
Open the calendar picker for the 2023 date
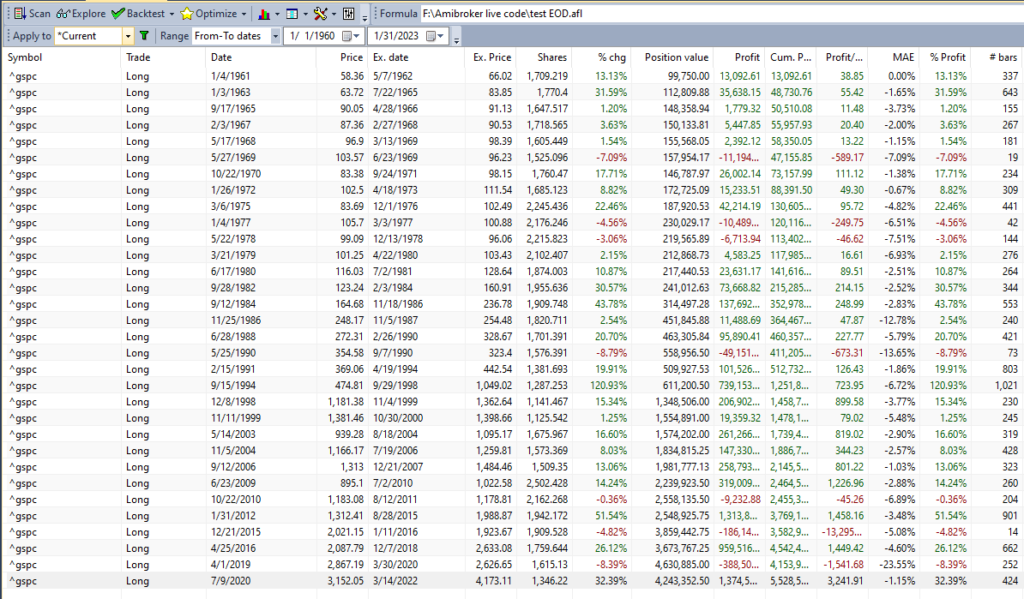(430, 35)
